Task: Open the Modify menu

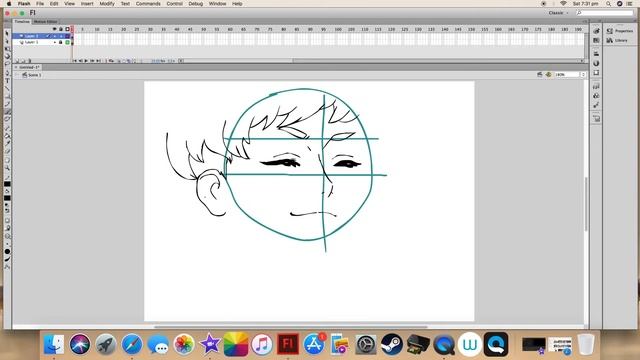Action: (x=107, y=4)
